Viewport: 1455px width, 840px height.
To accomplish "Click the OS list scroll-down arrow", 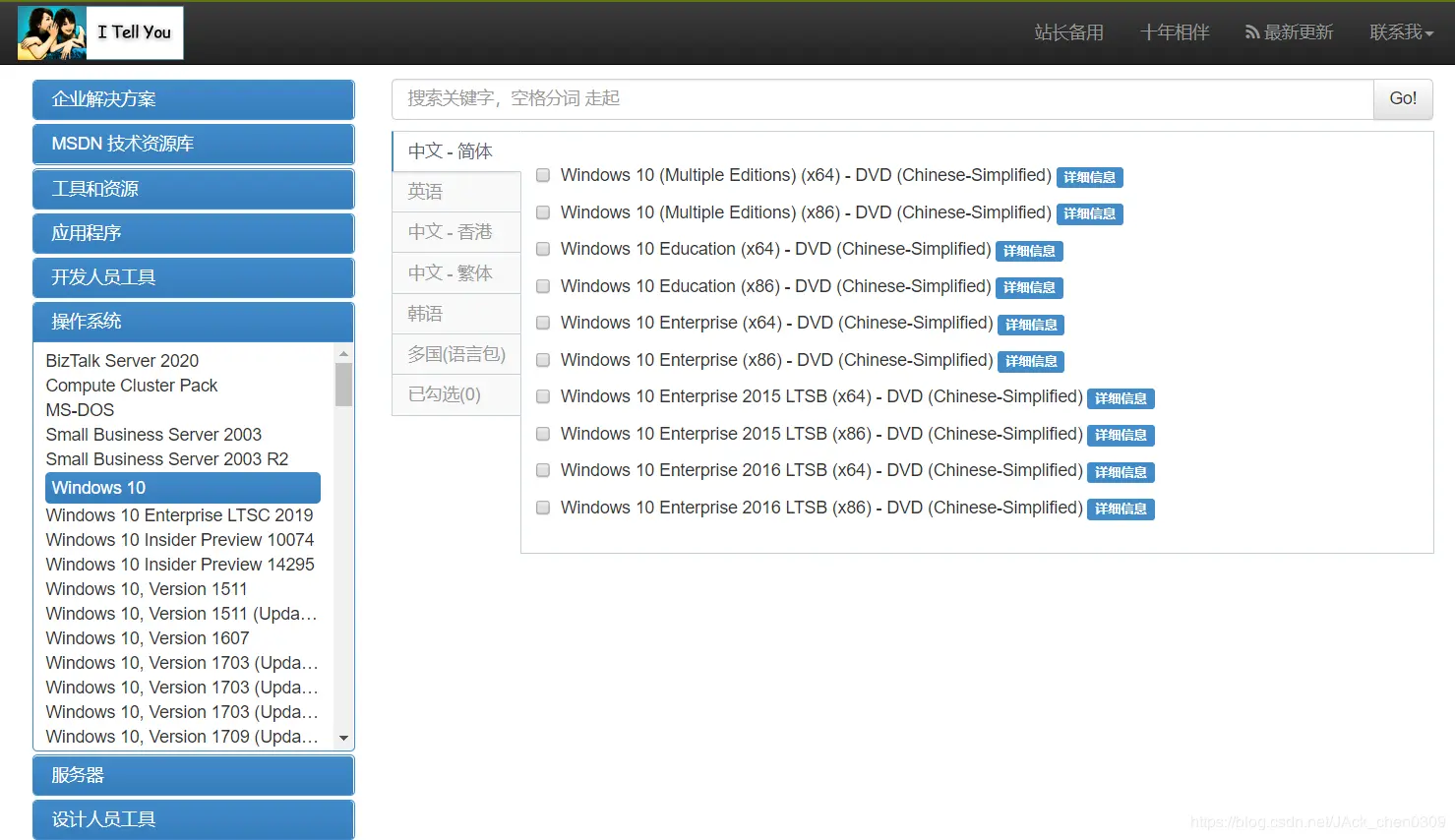I will point(343,738).
